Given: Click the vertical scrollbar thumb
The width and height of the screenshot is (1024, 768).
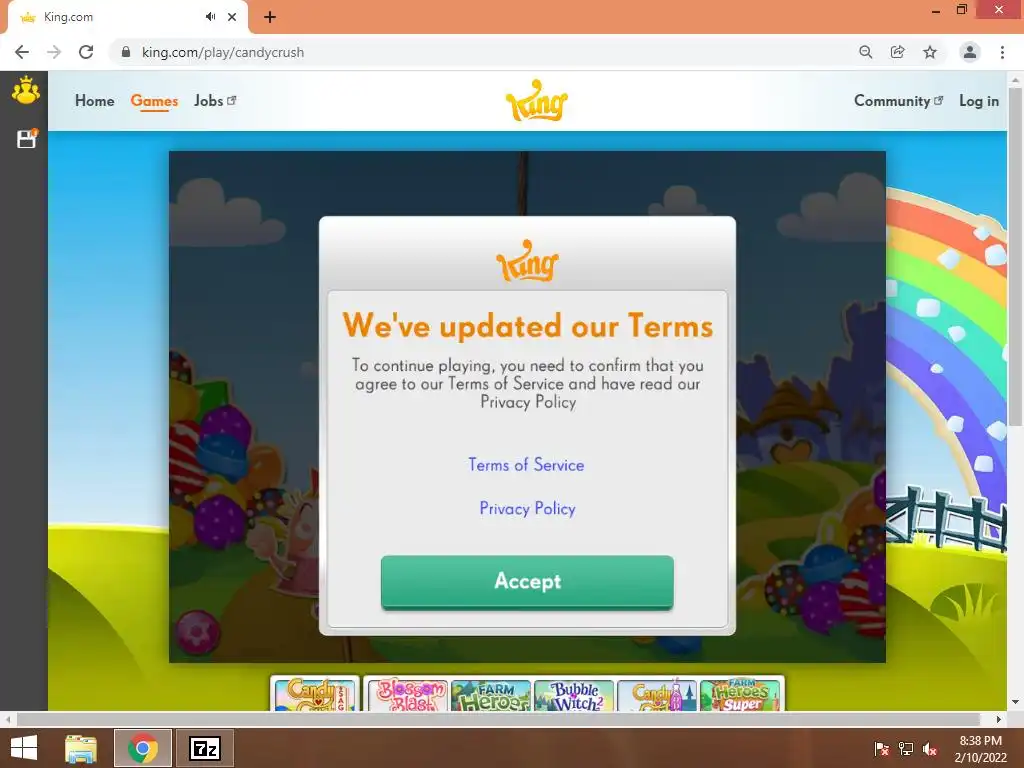Looking at the screenshot, I should [1016, 256].
